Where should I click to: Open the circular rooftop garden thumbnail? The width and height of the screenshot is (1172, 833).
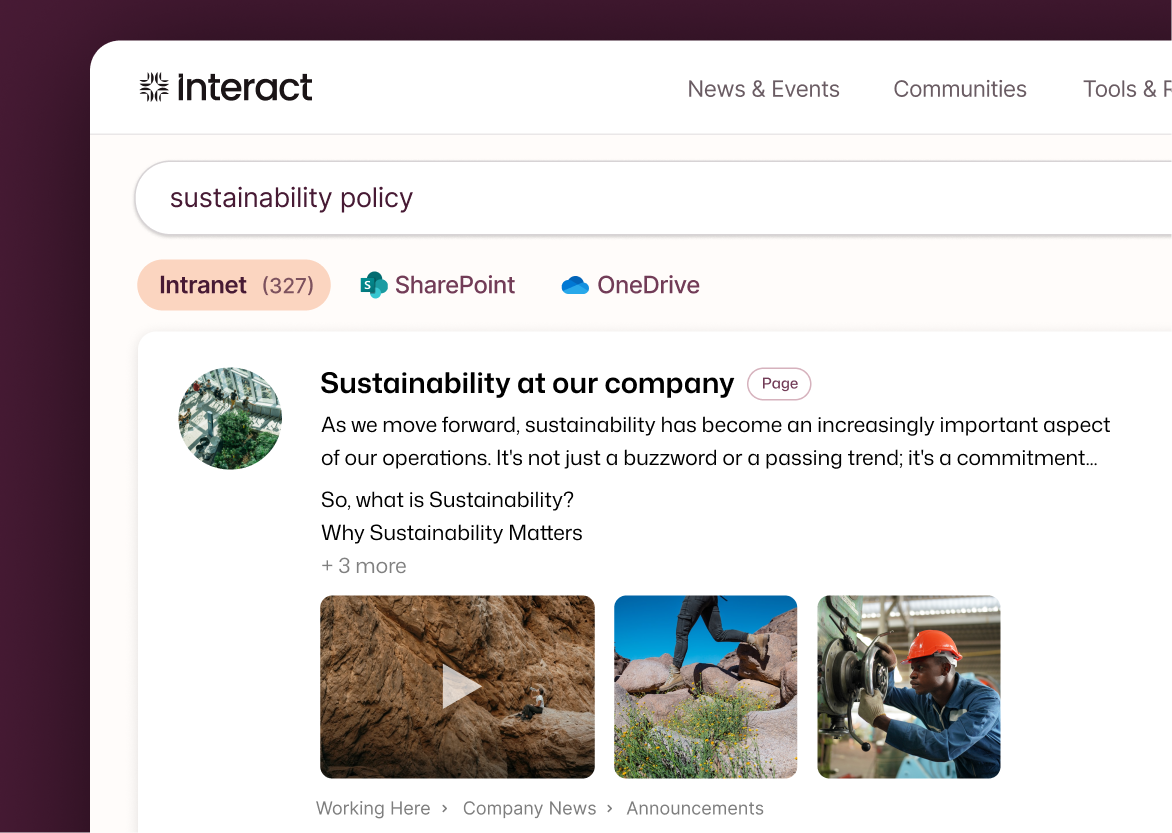230,419
